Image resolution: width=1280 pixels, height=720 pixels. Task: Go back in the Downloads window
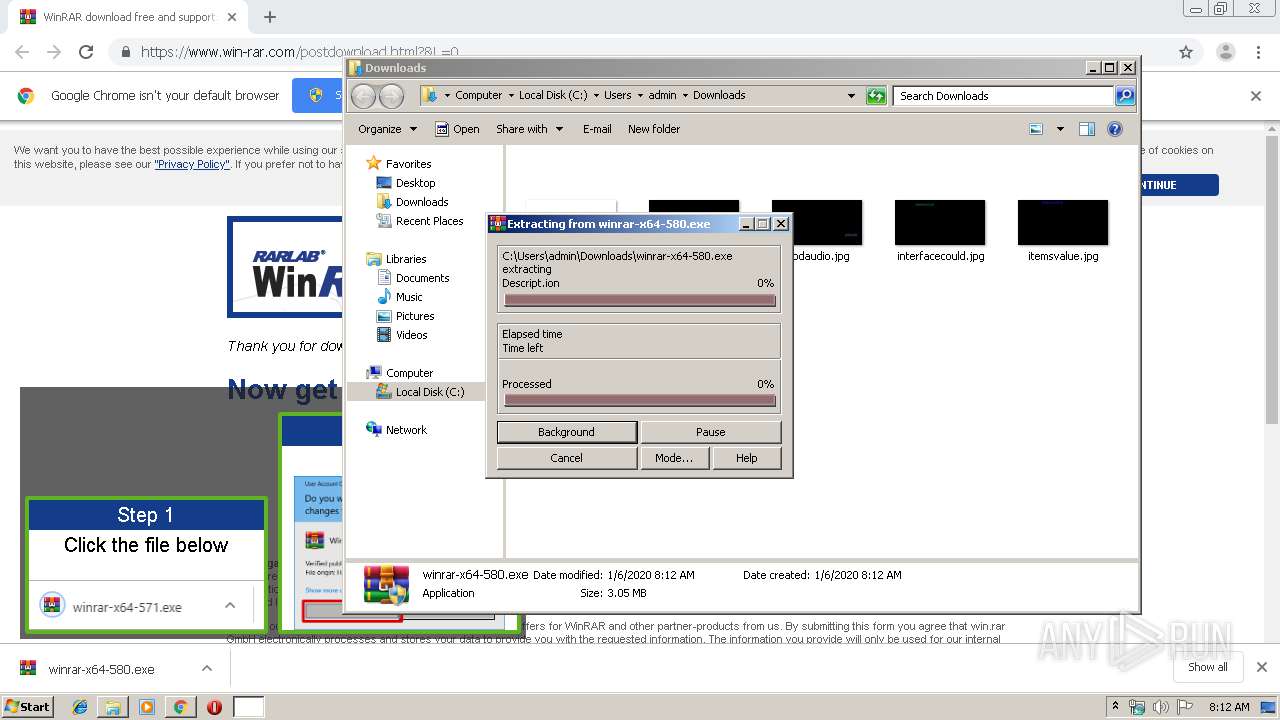pyautogui.click(x=364, y=96)
